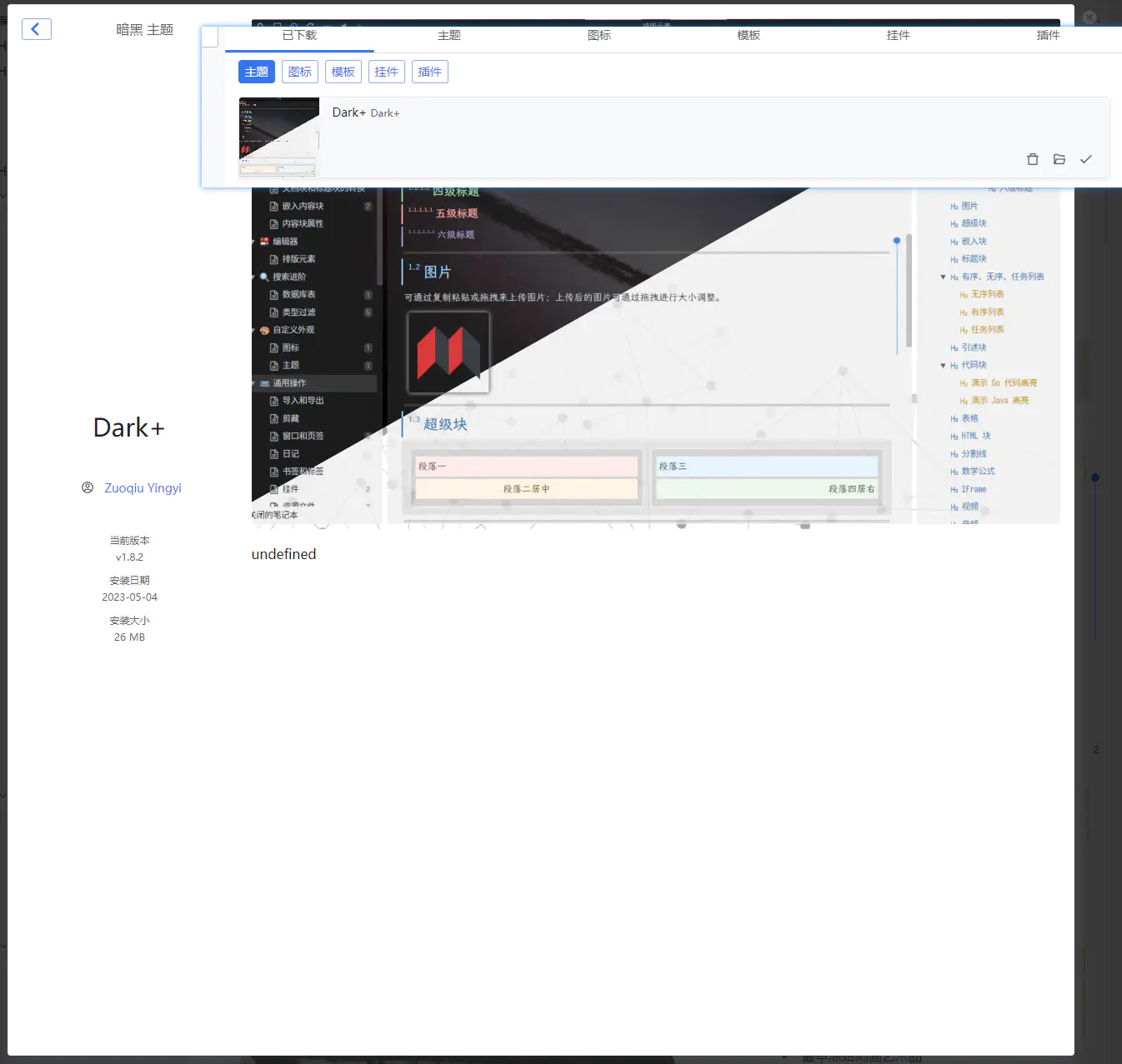The width and height of the screenshot is (1122, 1064).
Task: Click the author profile icon
Action: 88,487
